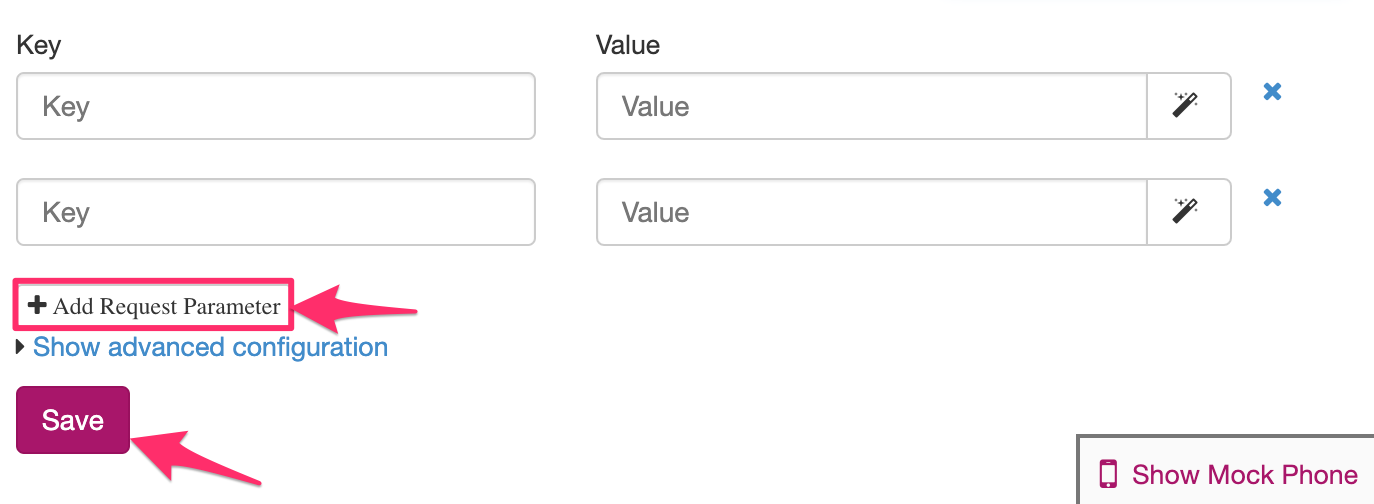
Task: Click the magic wand icon in second Value row
Action: 1187,211
